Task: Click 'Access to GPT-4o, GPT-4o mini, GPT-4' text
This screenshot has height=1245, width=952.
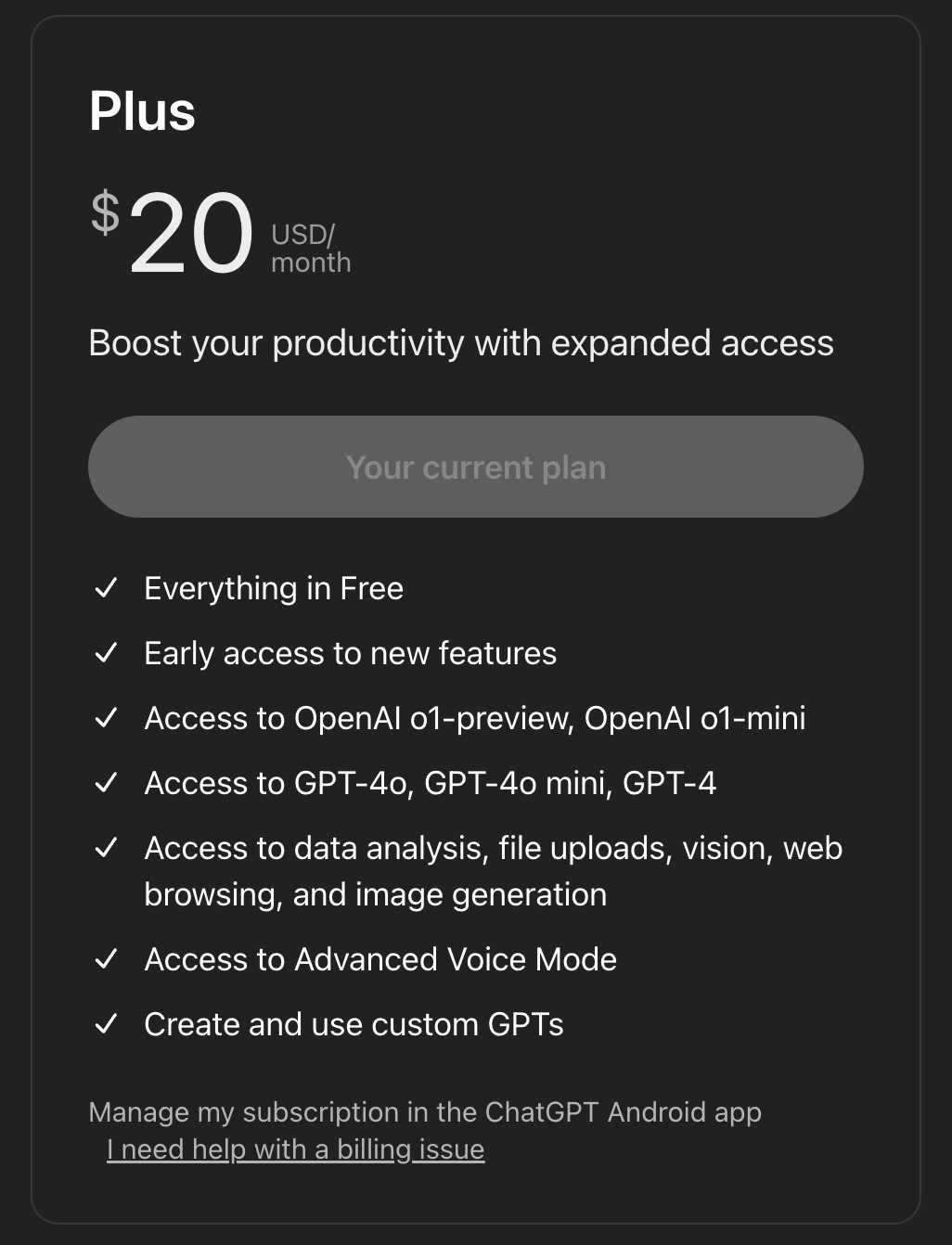Action: 431,783
